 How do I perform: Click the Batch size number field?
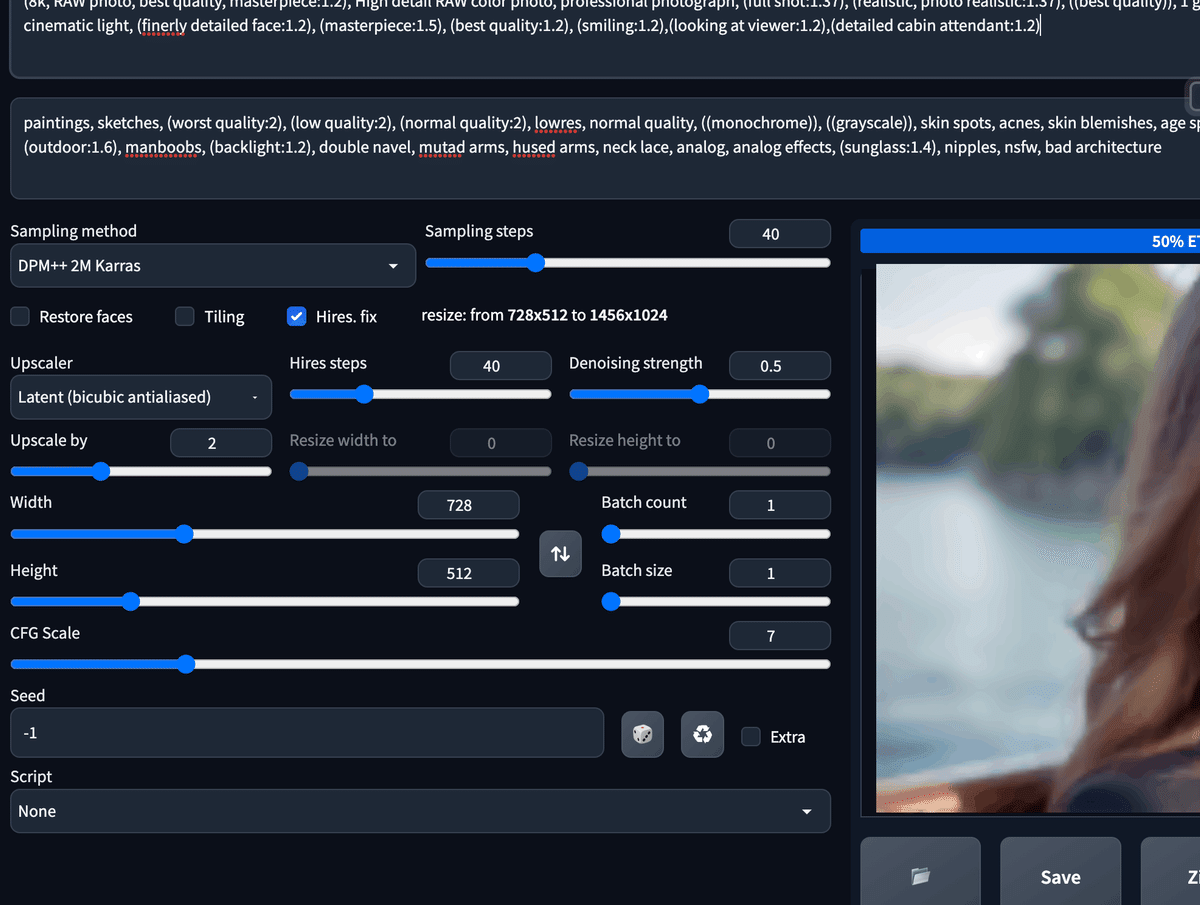click(780, 573)
